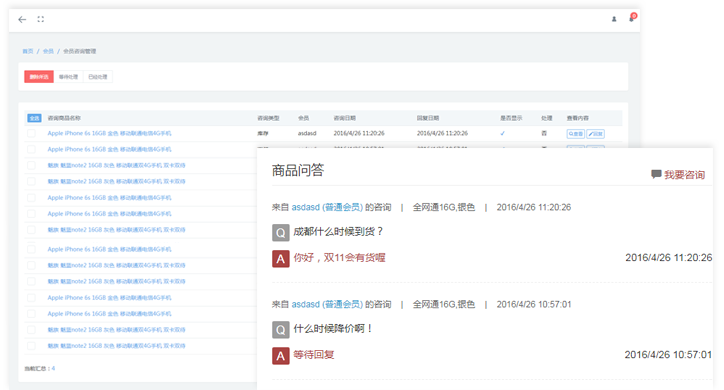The image size is (724, 390).
Task: Click the 库存 cell in the asdasd row
Action: click(x=263, y=133)
